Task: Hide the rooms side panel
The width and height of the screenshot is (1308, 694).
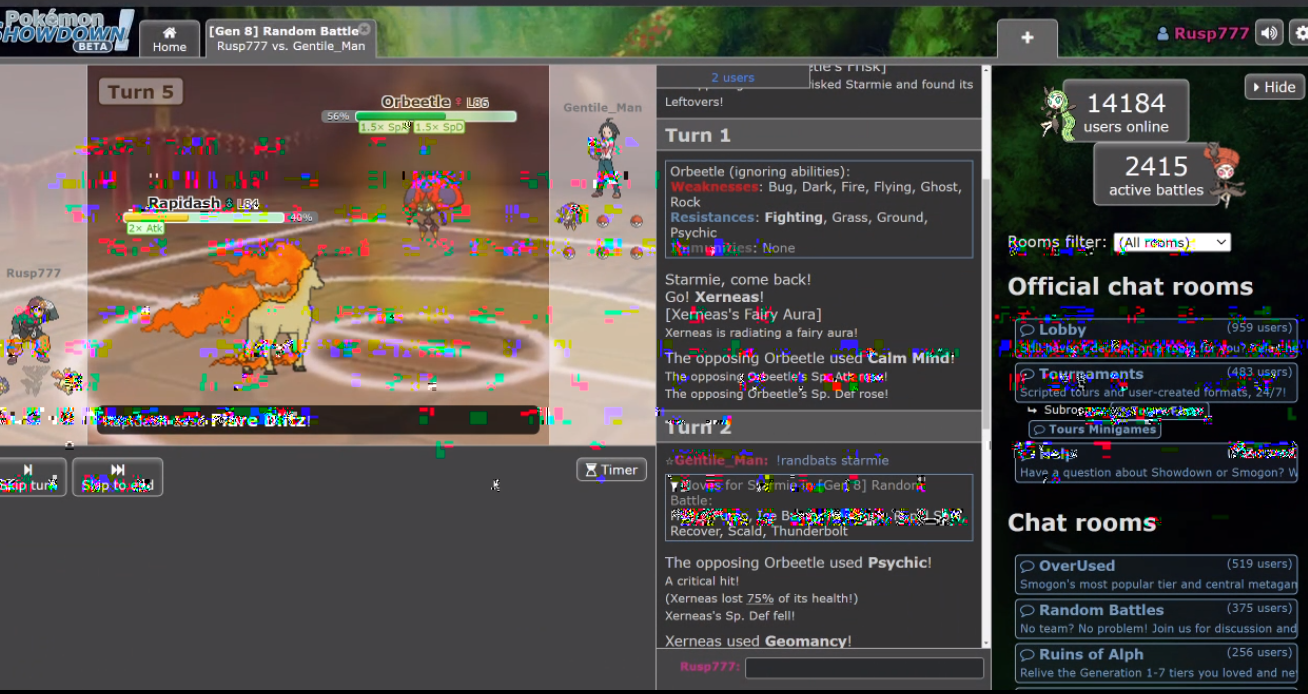Action: click(x=1273, y=87)
